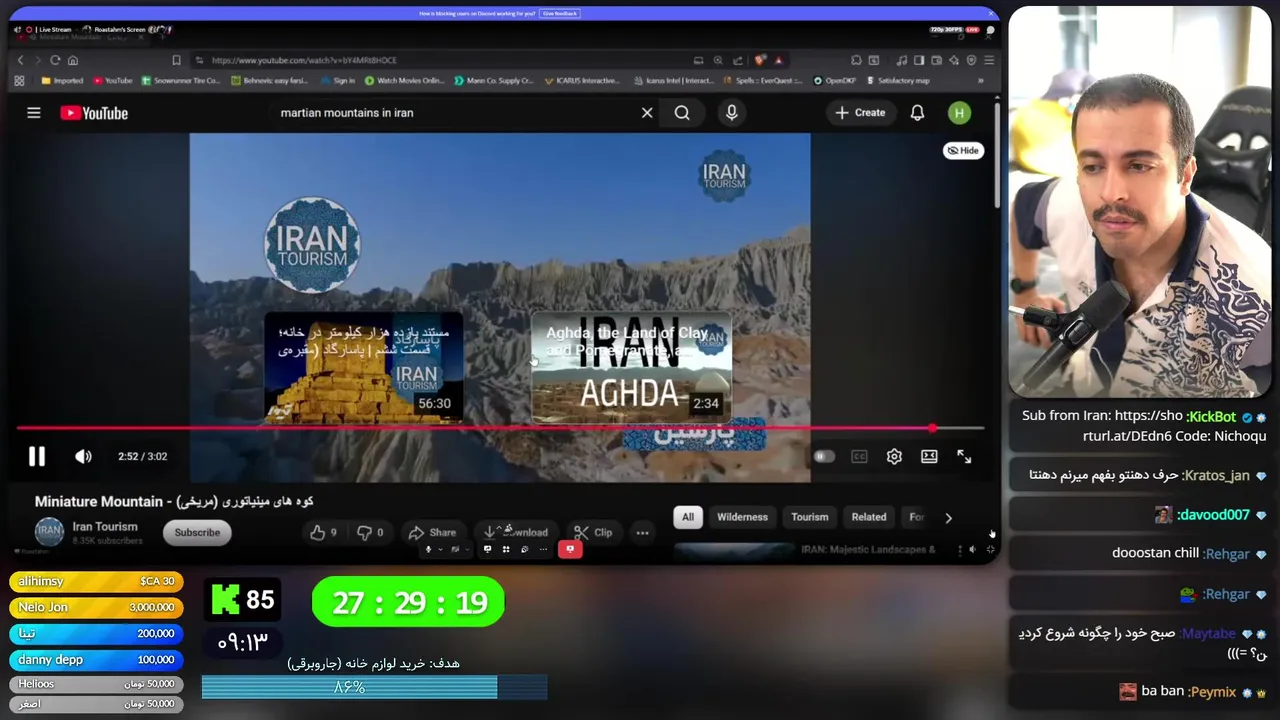Click the YouTube search magnifier button
This screenshot has width=1280, height=720.
[682, 113]
